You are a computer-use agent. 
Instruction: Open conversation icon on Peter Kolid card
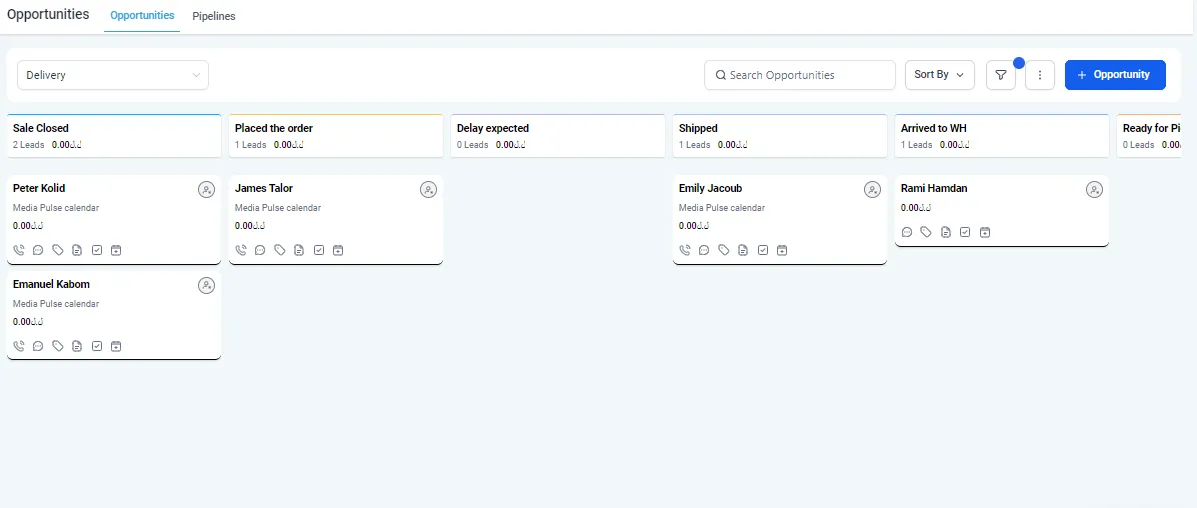point(38,250)
